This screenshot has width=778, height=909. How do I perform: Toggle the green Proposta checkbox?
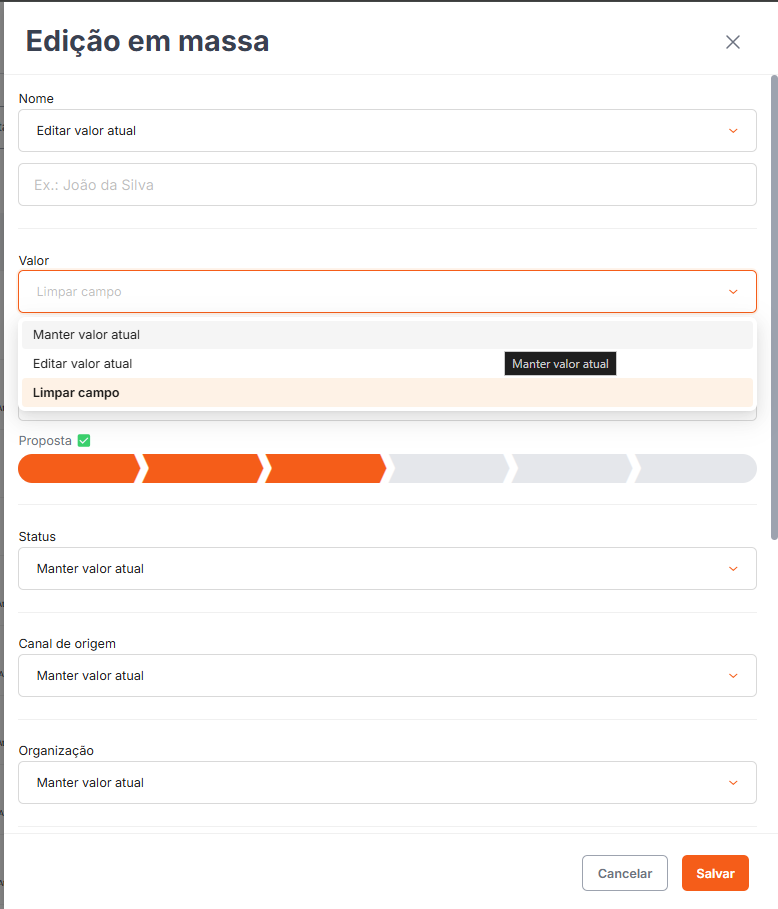pyautogui.click(x=84, y=441)
